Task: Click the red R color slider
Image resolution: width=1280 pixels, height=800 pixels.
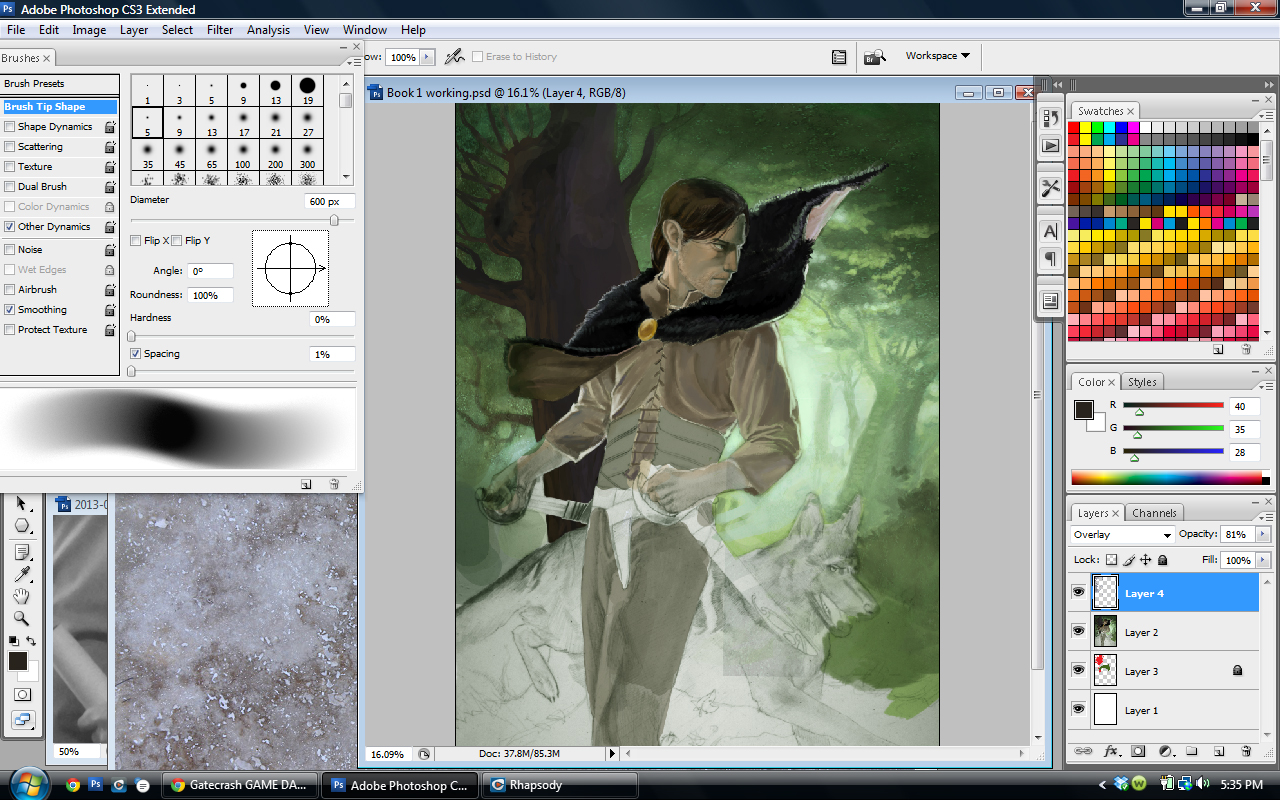Action: [x=1173, y=406]
